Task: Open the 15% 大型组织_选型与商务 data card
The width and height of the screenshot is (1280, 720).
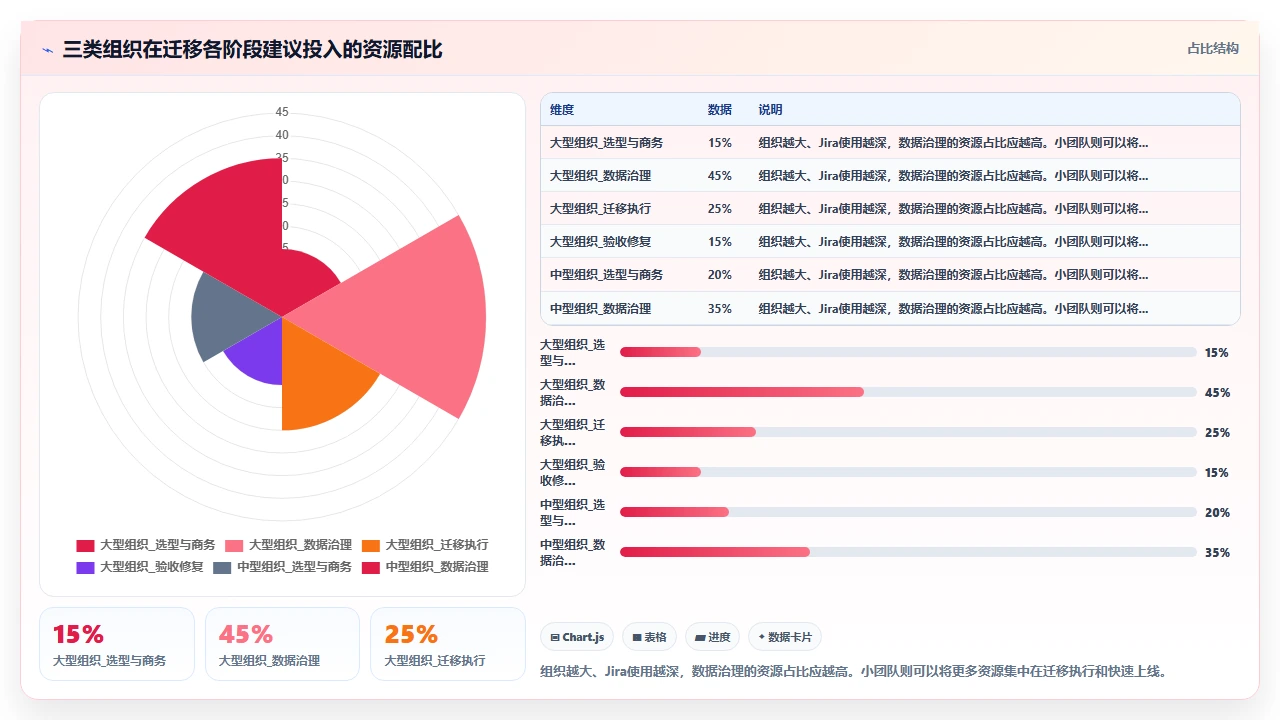Action: point(117,644)
